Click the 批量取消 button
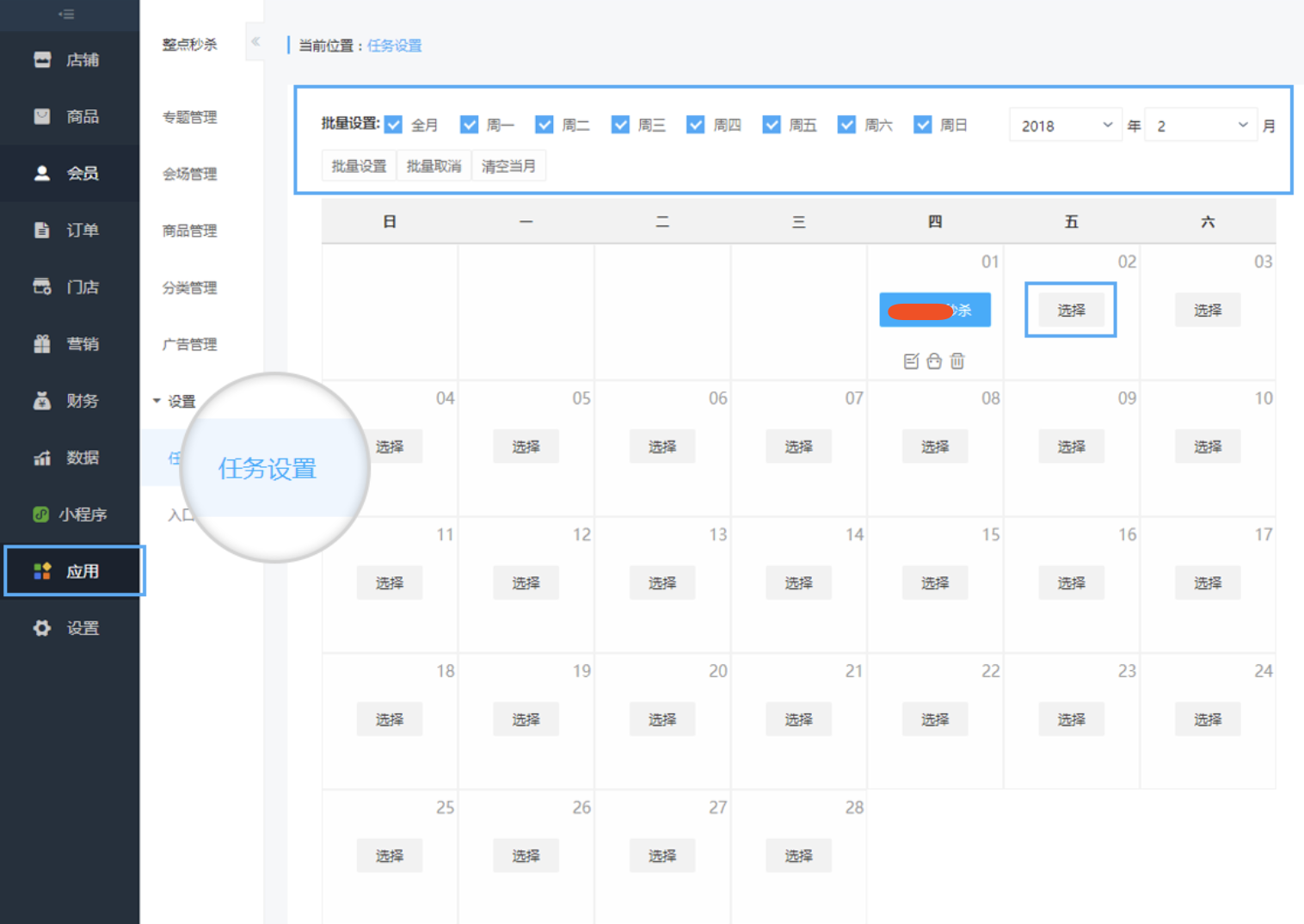This screenshot has width=1304, height=924. point(434,166)
